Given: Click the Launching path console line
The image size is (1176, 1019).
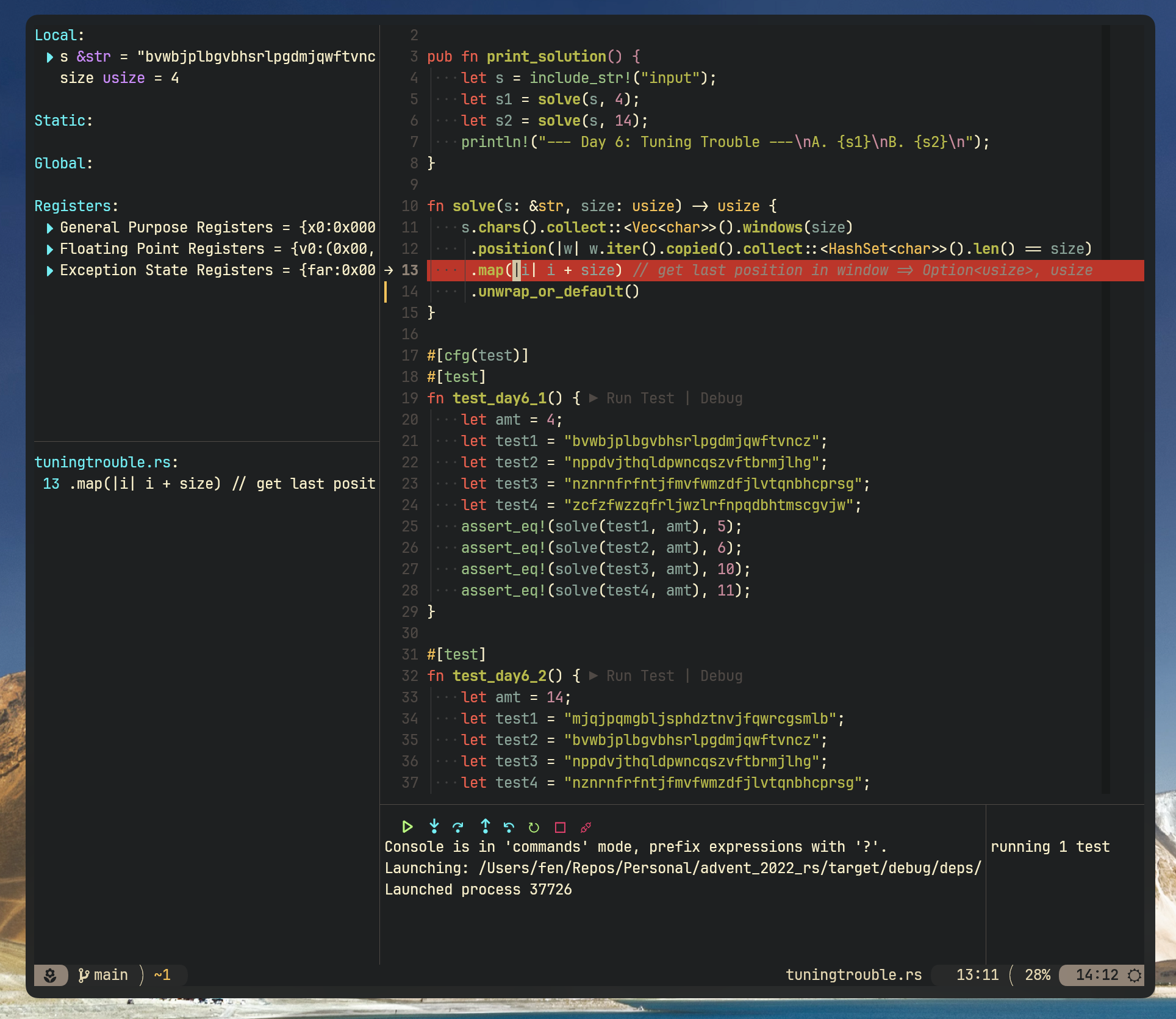Looking at the screenshot, I should (x=683, y=868).
